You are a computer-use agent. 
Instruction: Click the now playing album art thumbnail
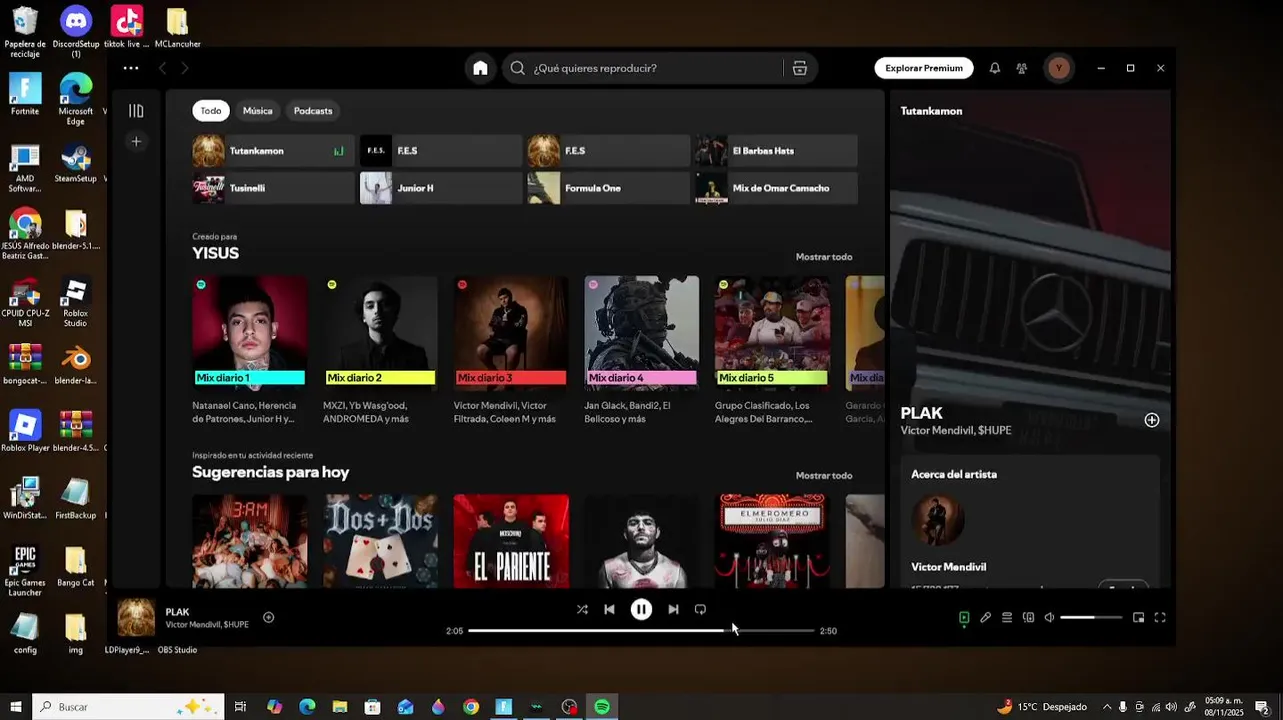click(137, 618)
